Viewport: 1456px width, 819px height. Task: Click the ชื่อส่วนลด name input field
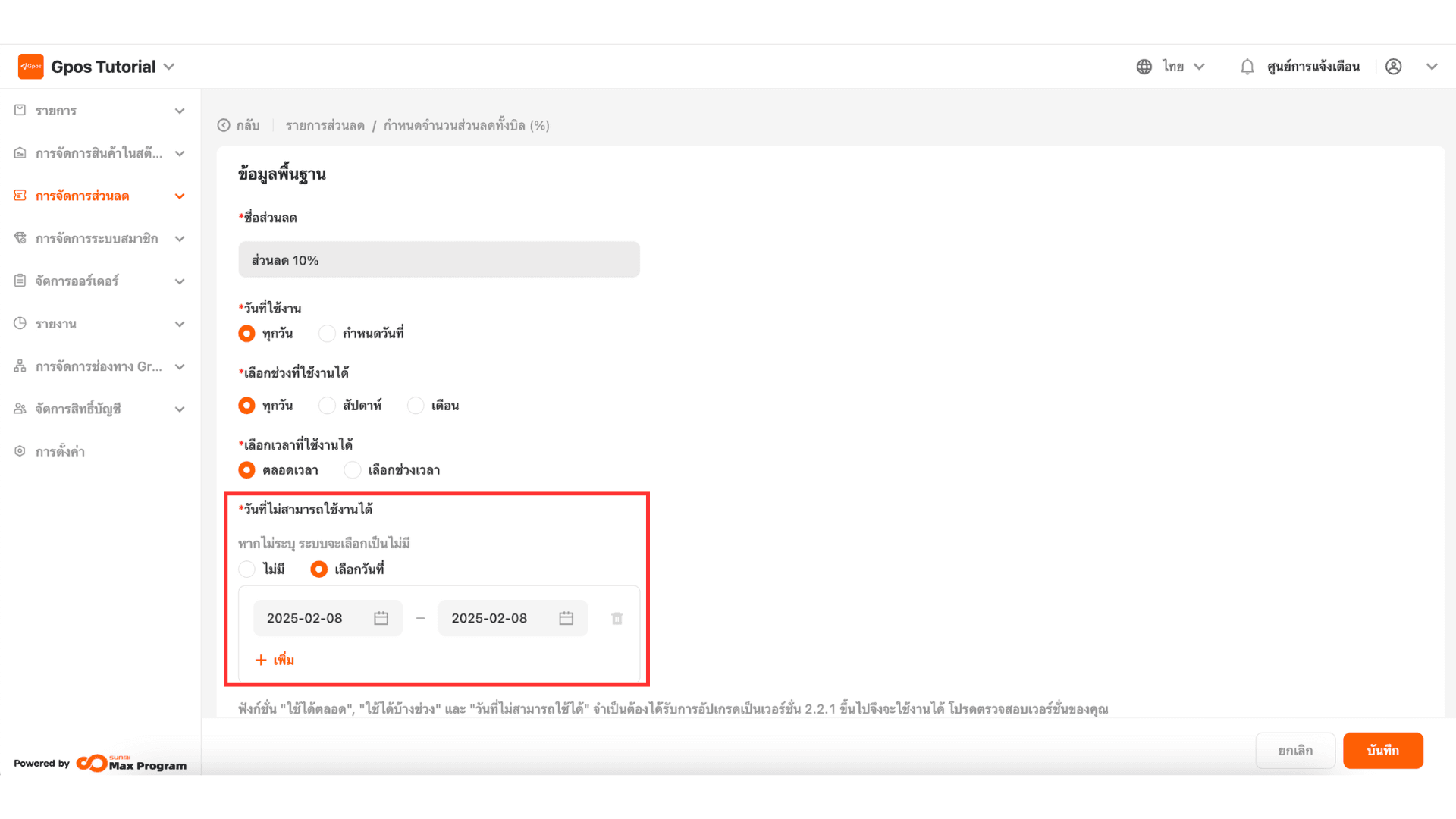[438, 260]
